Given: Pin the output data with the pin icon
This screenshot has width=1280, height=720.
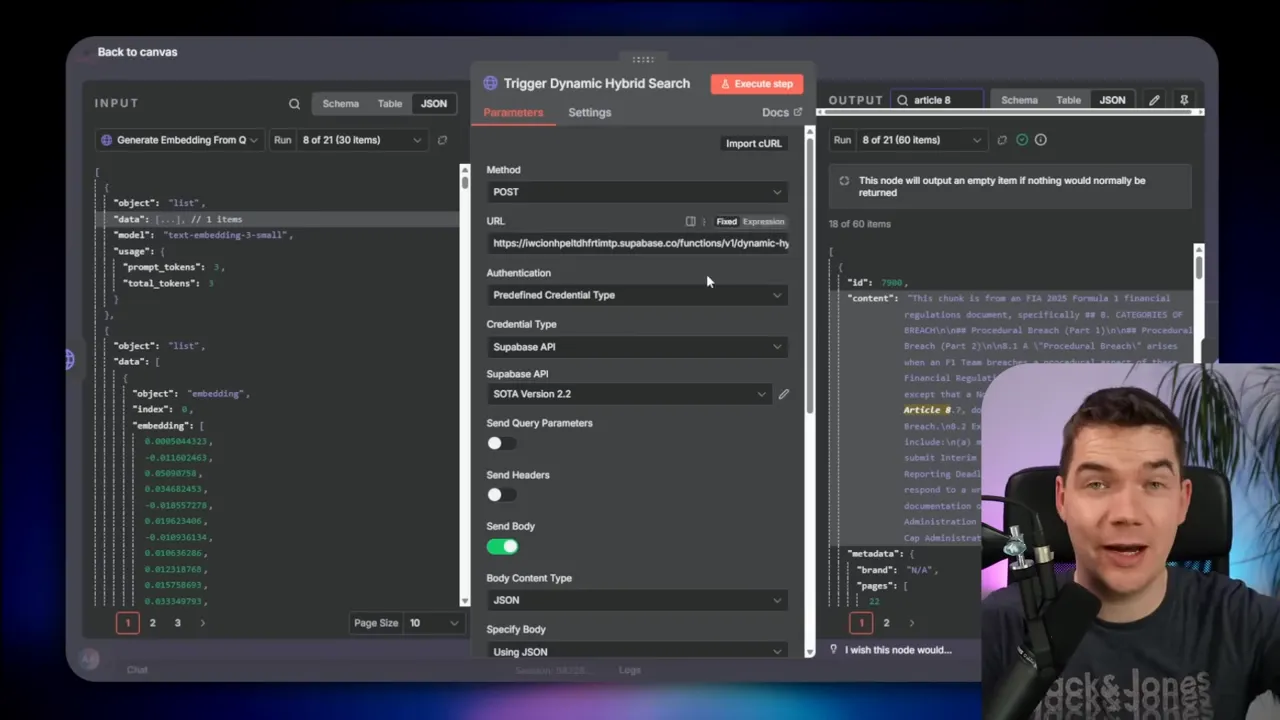Looking at the screenshot, I should (1184, 100).
